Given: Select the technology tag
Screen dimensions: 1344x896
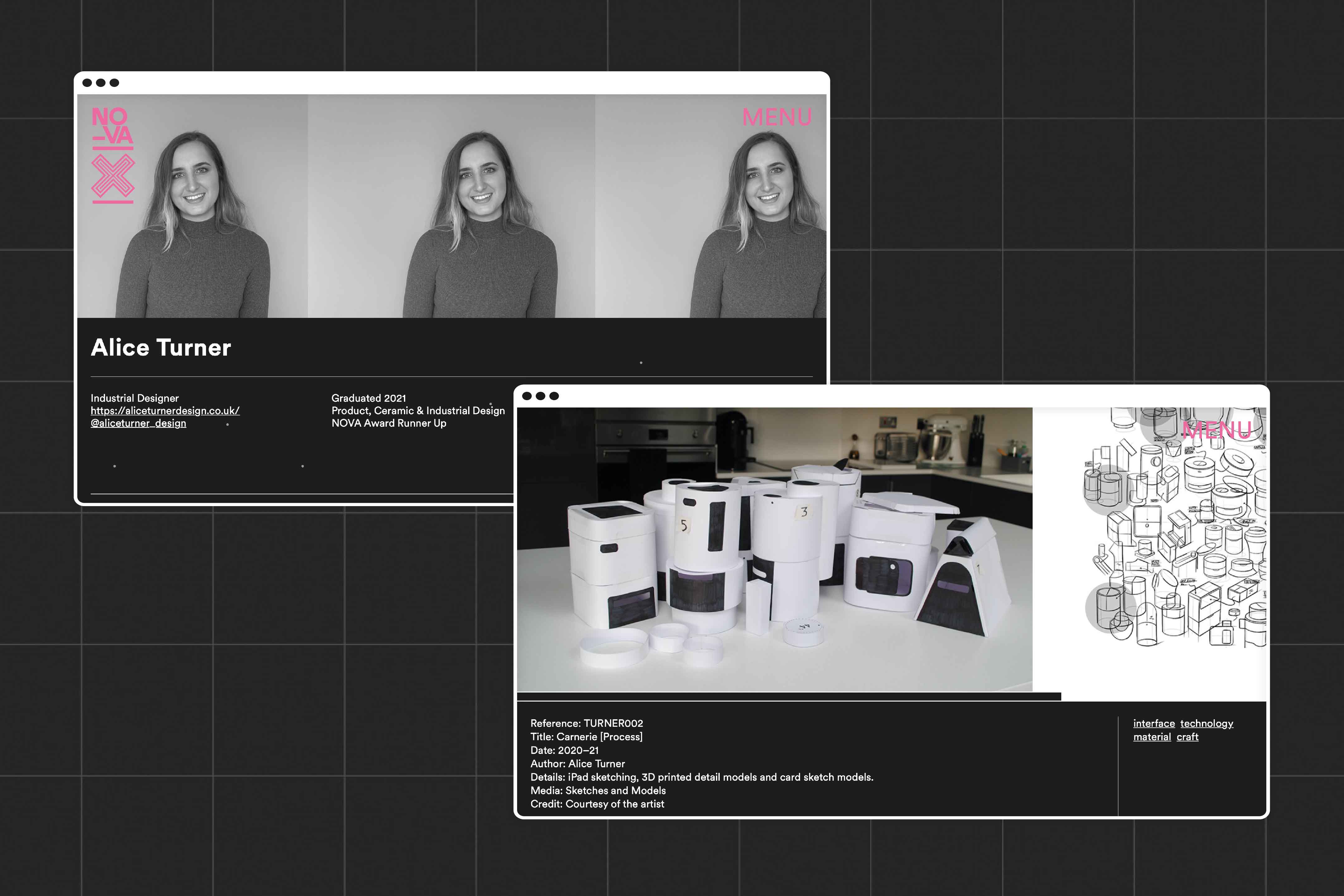Looking at the screenshot, I should pos(1207,723).
